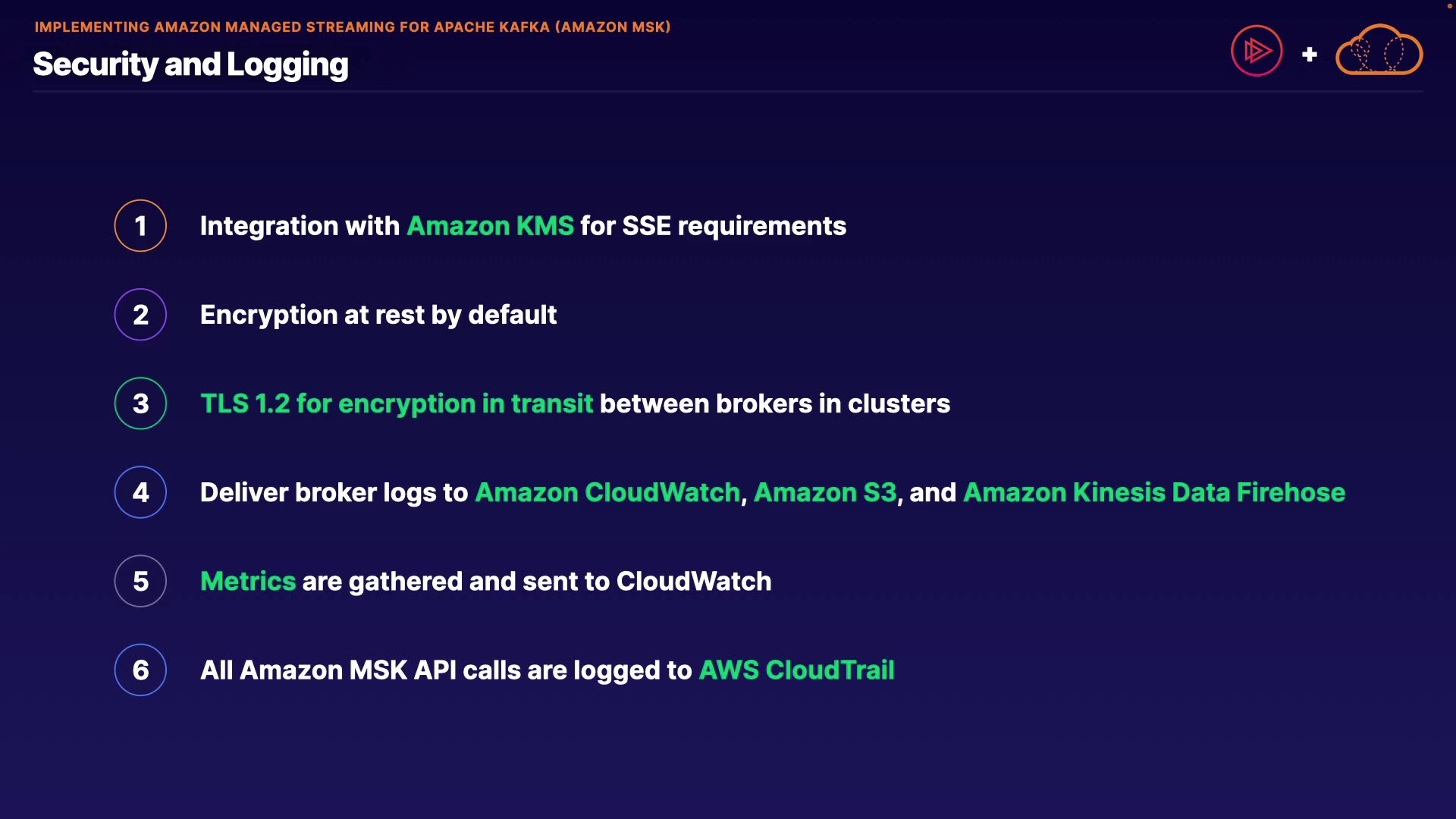
Task: Select the numbered circle 6
Action: tap(140, 670)
